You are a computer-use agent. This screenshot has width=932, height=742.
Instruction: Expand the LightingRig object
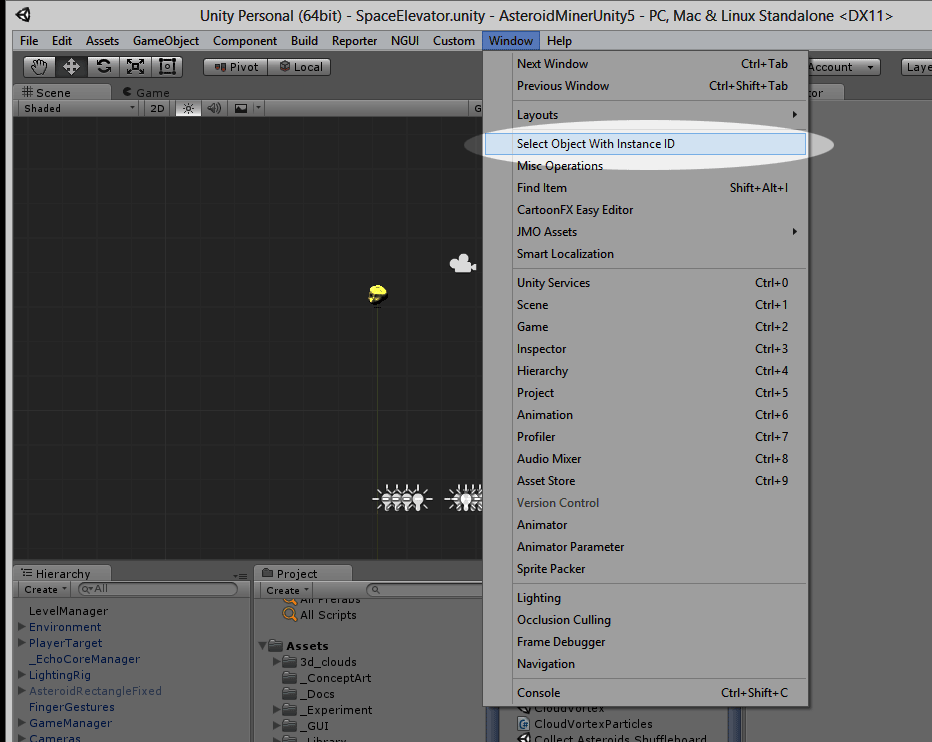pos(21,675)
